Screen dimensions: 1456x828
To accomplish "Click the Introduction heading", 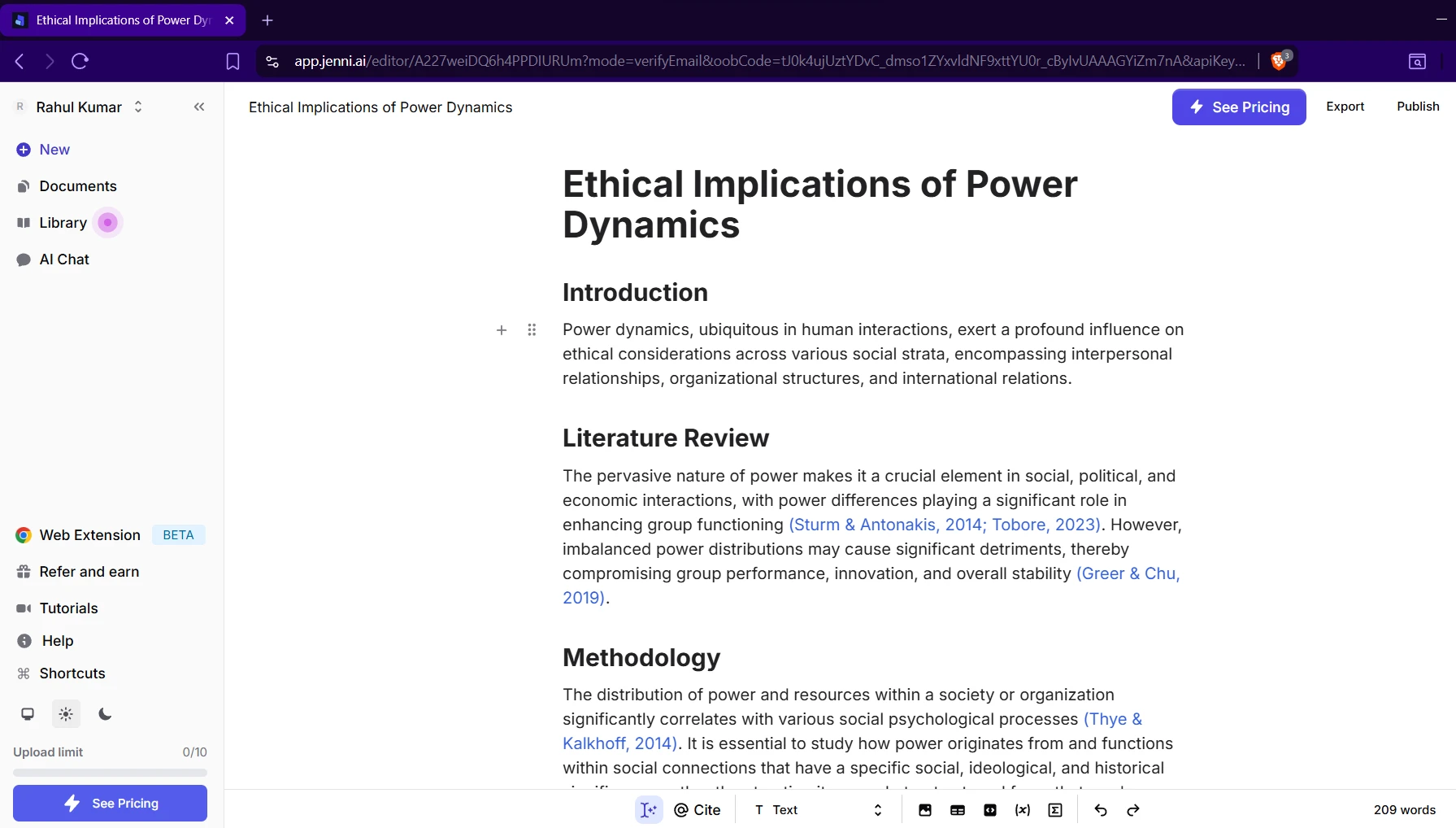I will click(x=635, y=293).
